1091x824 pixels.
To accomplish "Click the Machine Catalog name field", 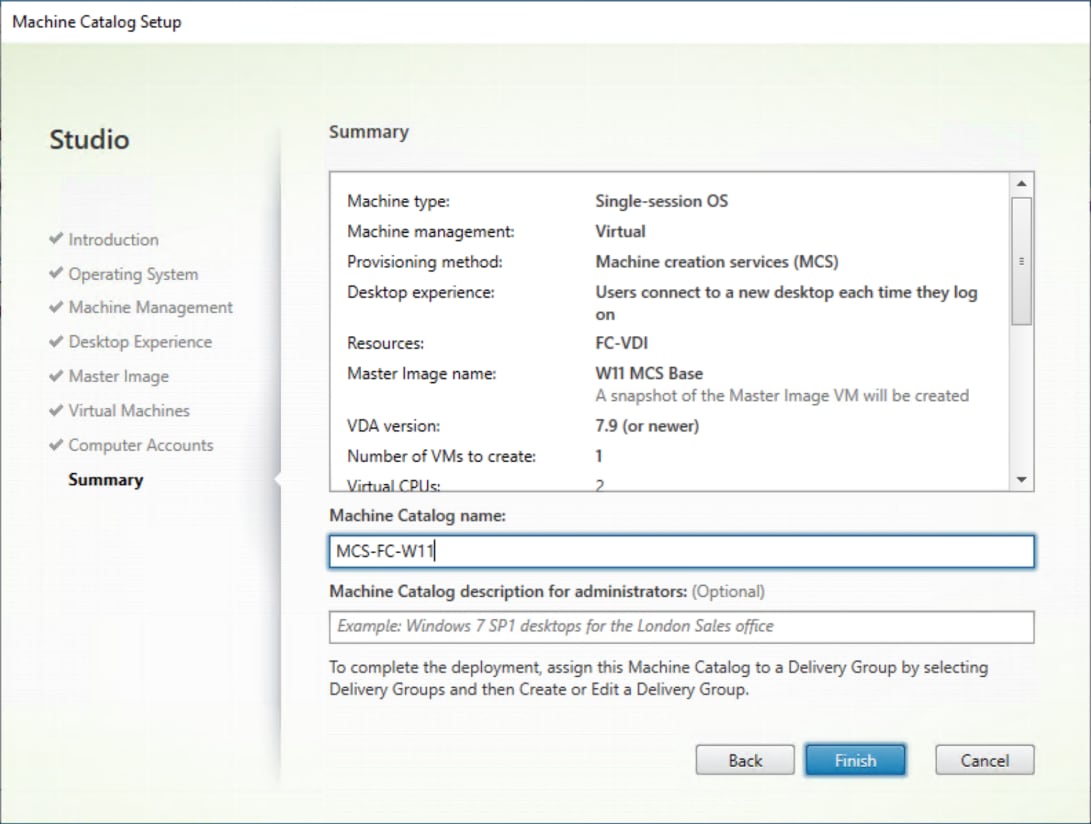I will click(681, 551).
